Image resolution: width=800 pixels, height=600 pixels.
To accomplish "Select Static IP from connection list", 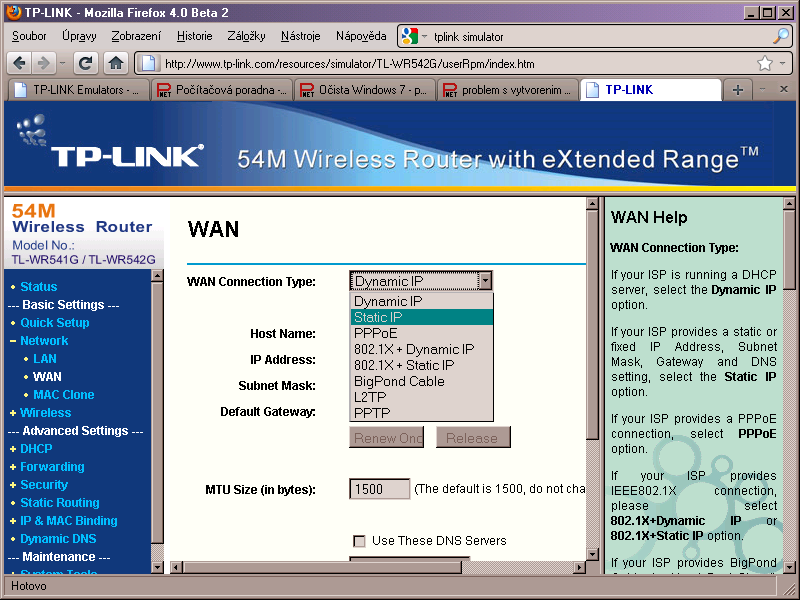I will click(378, 317).
